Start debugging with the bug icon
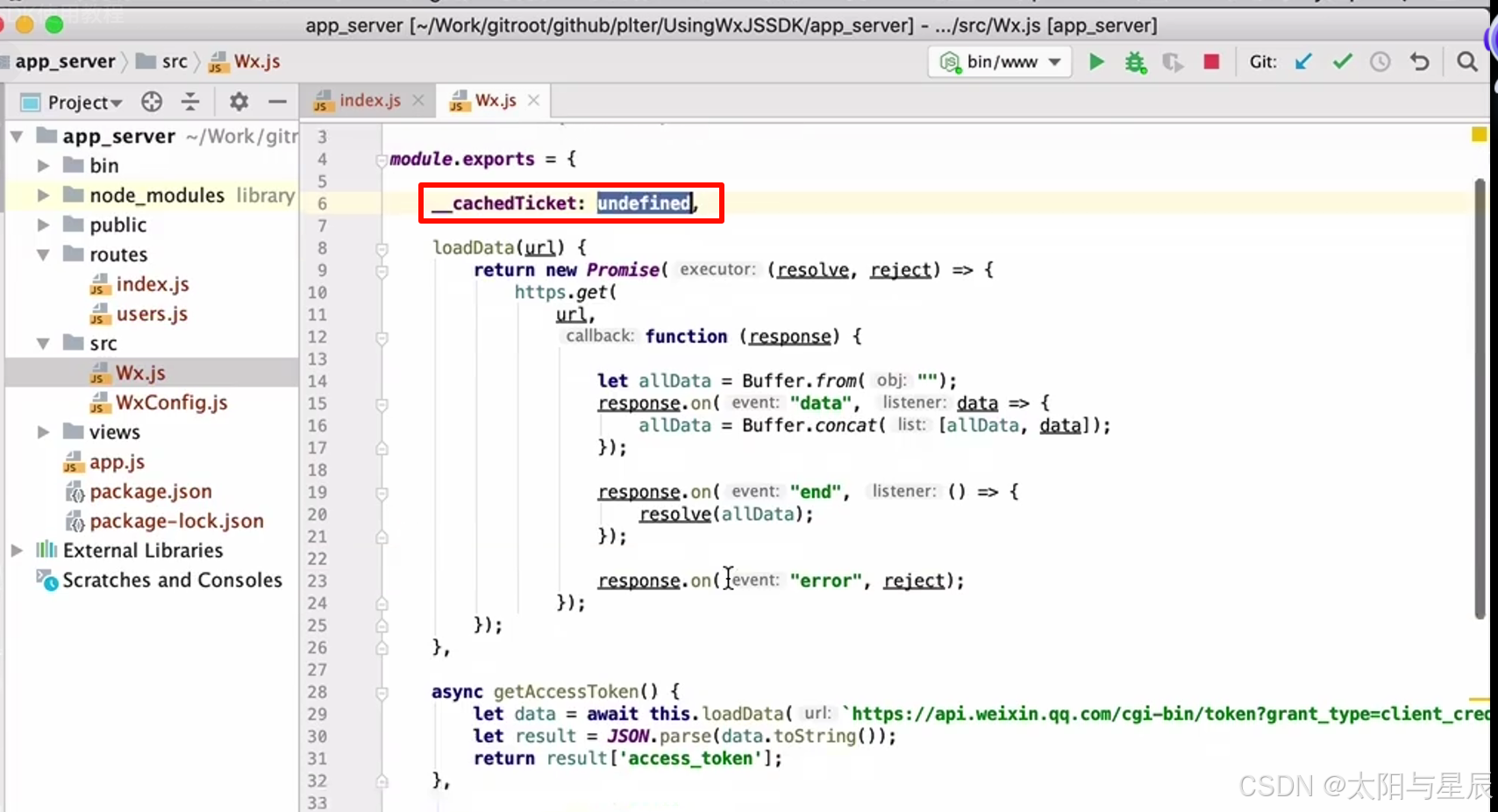Viewport: 1498px width, 812px height. (1136, 61)
